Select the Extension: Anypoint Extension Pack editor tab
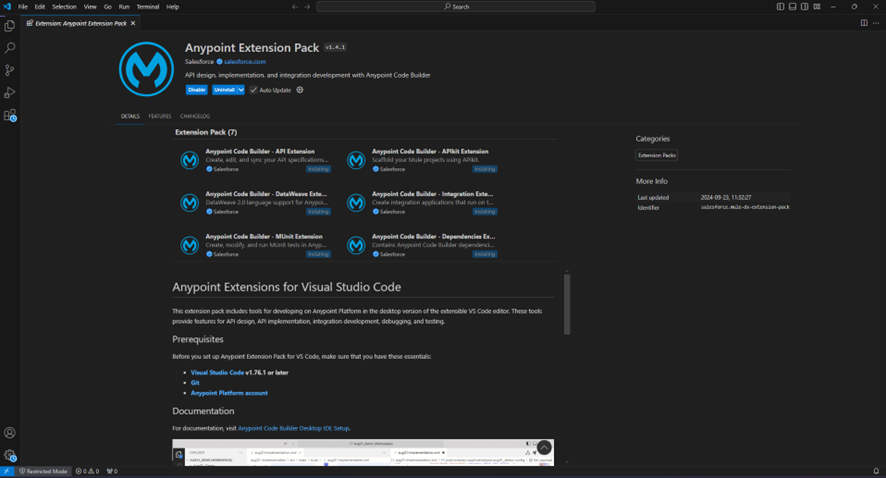Viewport: 886px width, 478px height. point(81,23)
